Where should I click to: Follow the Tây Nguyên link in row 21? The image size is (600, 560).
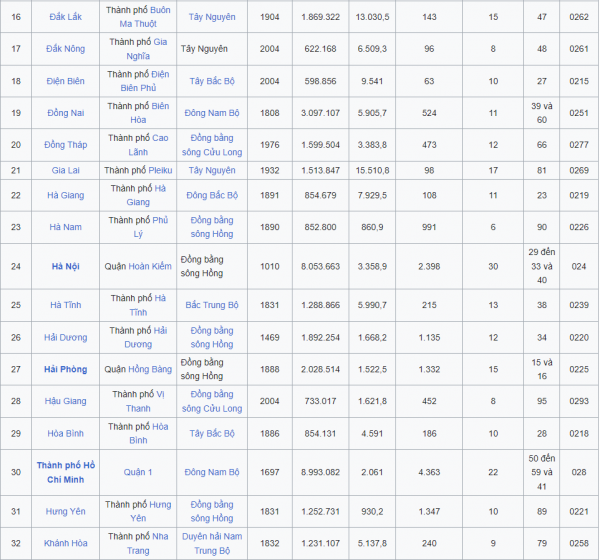(212, 170)
